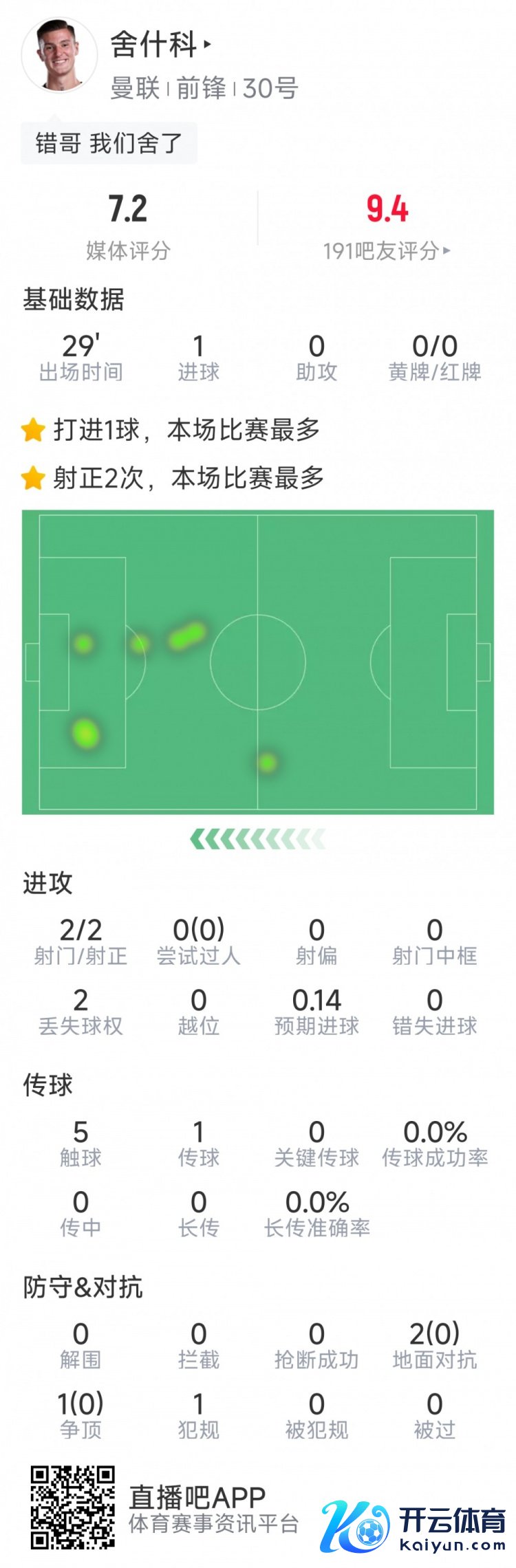516x1568 pixels.
Task: Tap the elongated heatmap spot left of the center circle
Action: click(x=187, y=635)
